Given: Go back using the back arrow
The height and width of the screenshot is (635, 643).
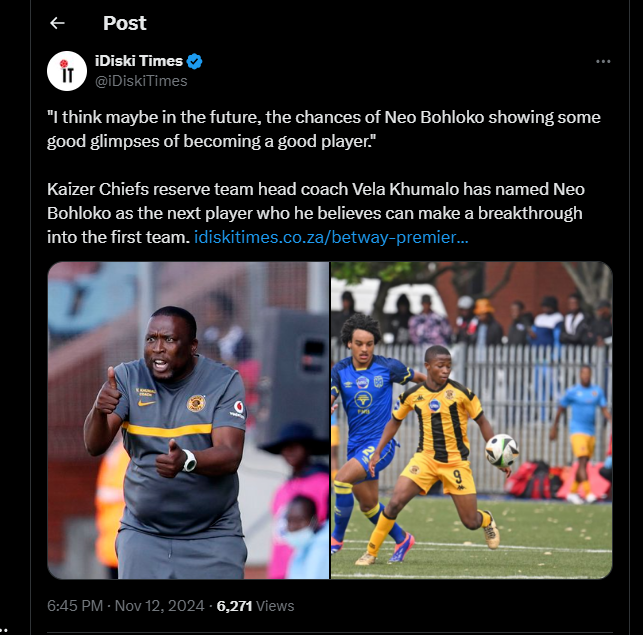Looking at the screenshot, I should (57, 22).
